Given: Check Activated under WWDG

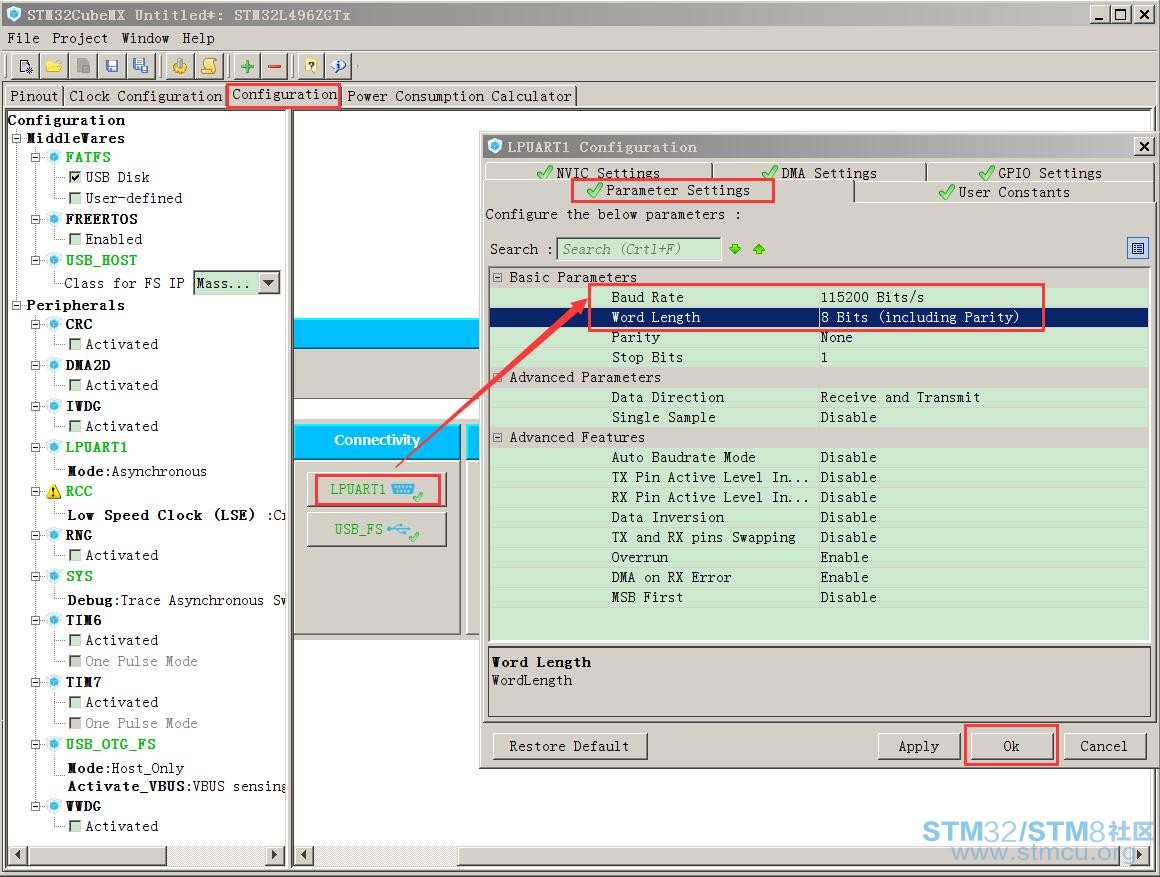Looking at the screenshot, I should 75,826.
